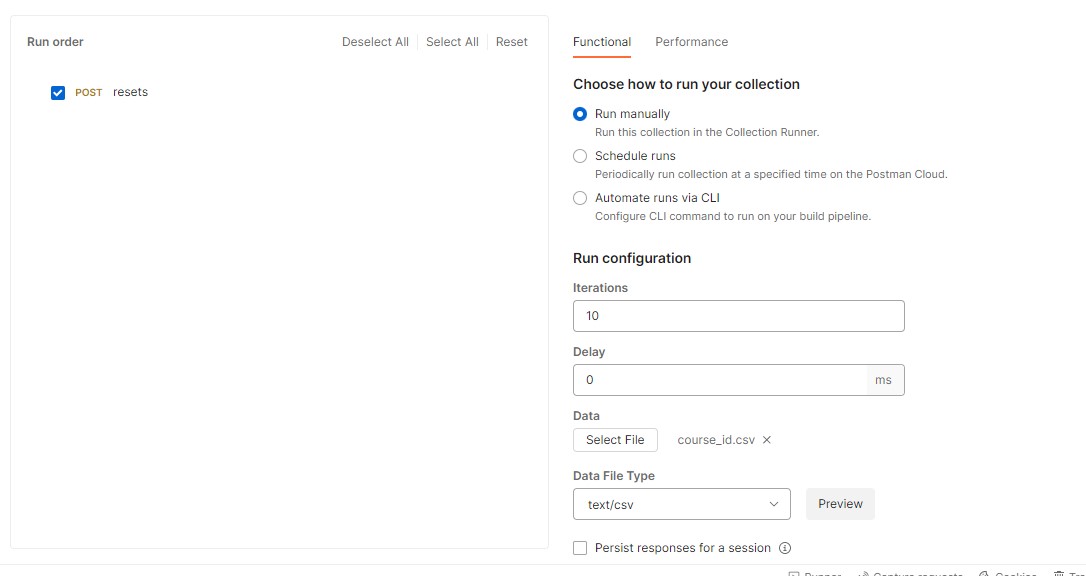Select the resets request name
The width and height of the screenshot is (1086, 576).
(x=130, y=92)
